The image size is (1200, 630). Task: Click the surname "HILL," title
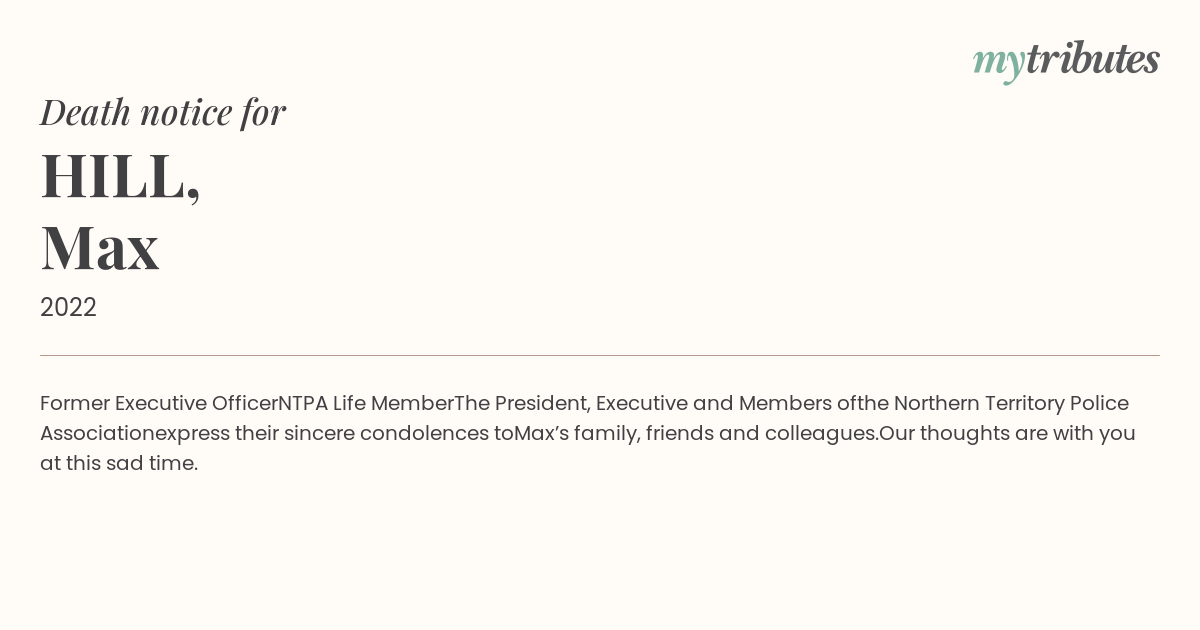coord(120,176)
